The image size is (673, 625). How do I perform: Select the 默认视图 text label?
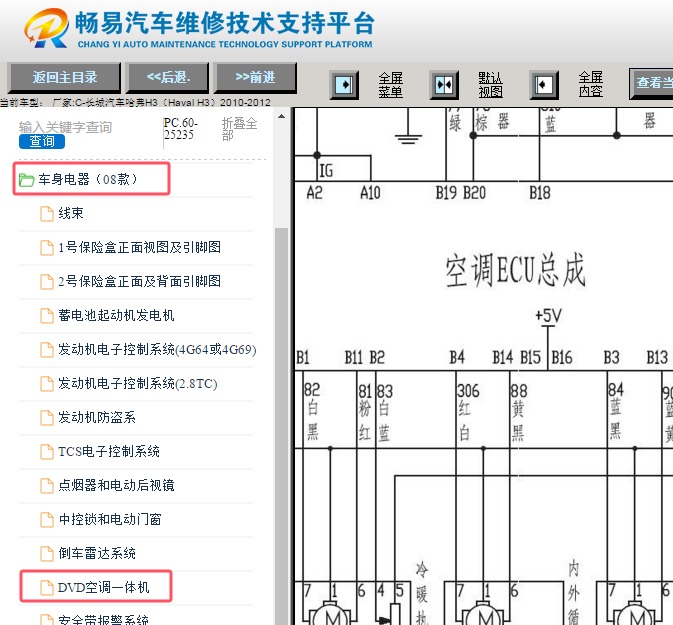click(x=491, y=85)
